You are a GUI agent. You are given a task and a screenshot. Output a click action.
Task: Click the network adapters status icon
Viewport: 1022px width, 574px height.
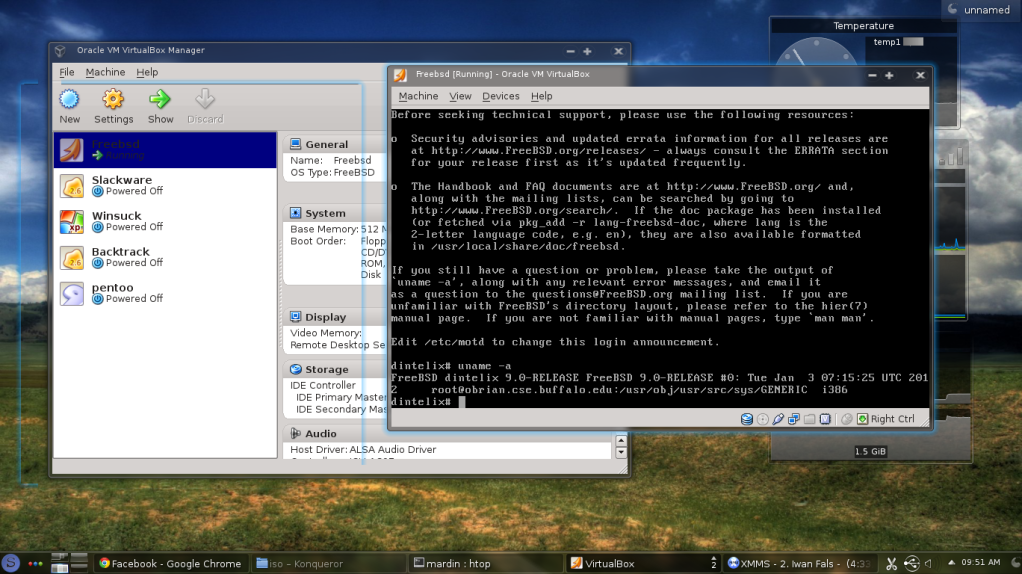pyautogui.click(x=794, y=419)
